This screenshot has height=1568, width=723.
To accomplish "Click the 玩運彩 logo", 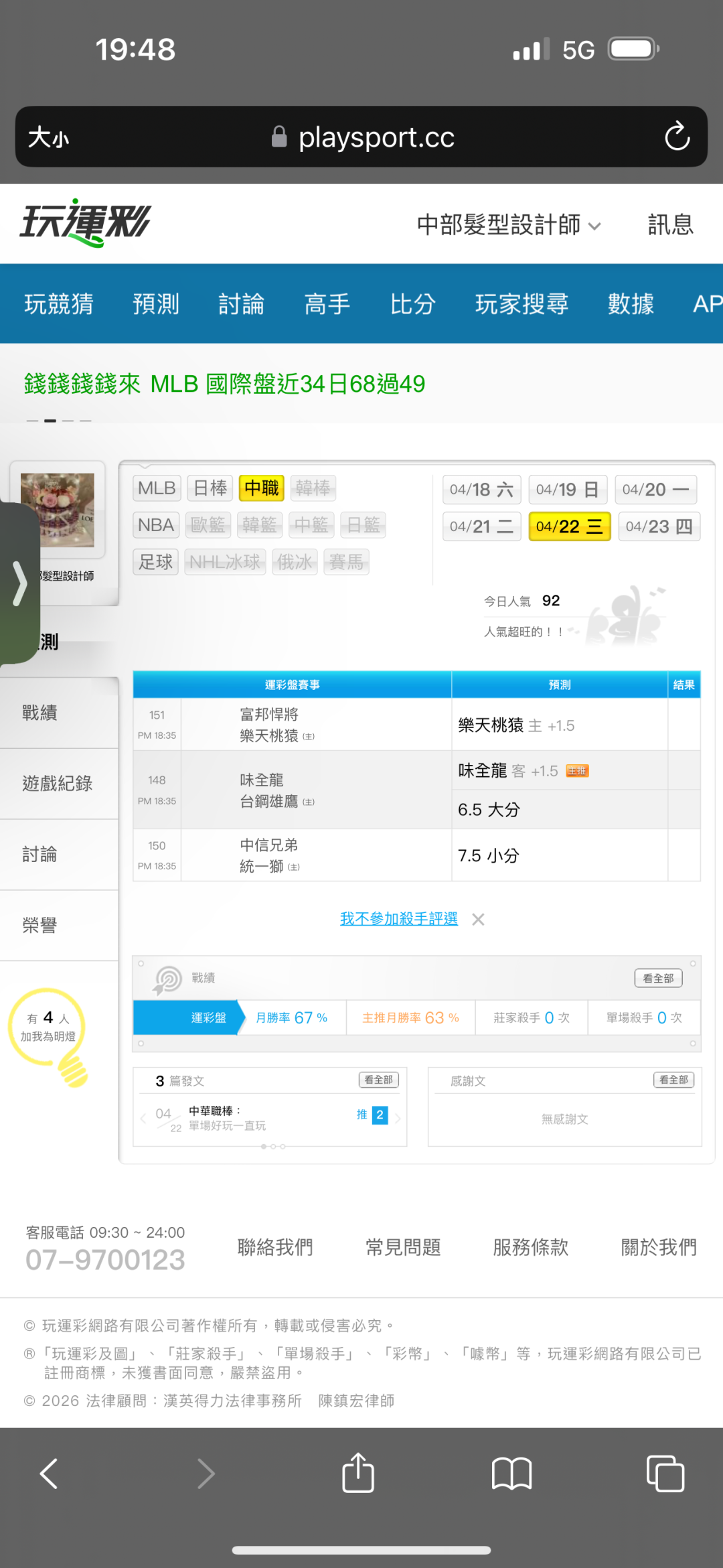I will (85, 223).
